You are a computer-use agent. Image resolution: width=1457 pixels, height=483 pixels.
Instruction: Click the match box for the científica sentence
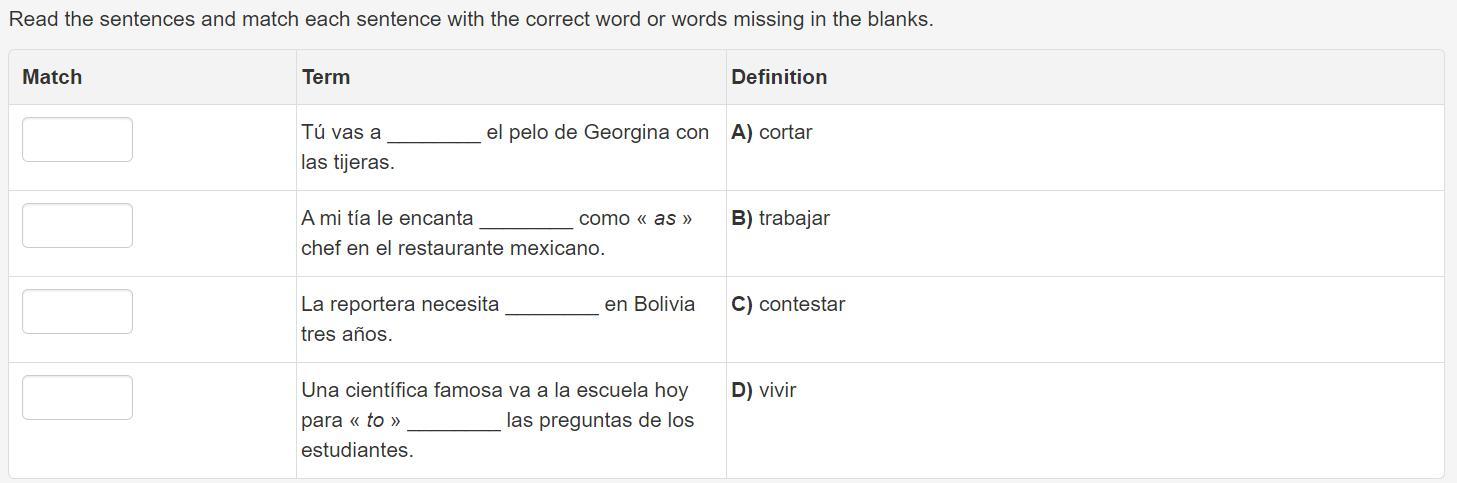click(x=77, y=397)
